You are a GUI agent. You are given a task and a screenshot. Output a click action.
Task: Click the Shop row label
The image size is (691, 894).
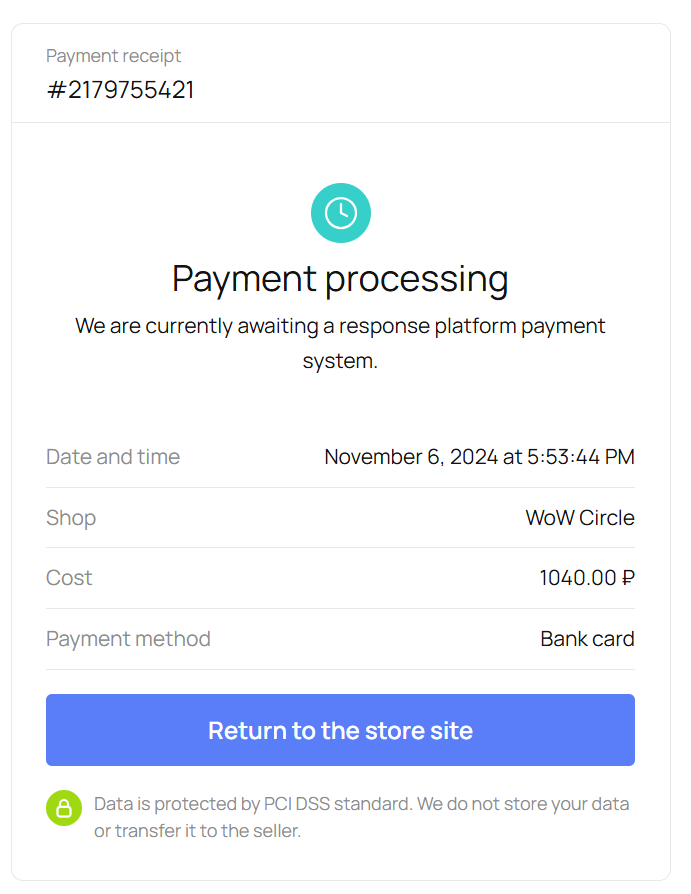click(71, 518)
